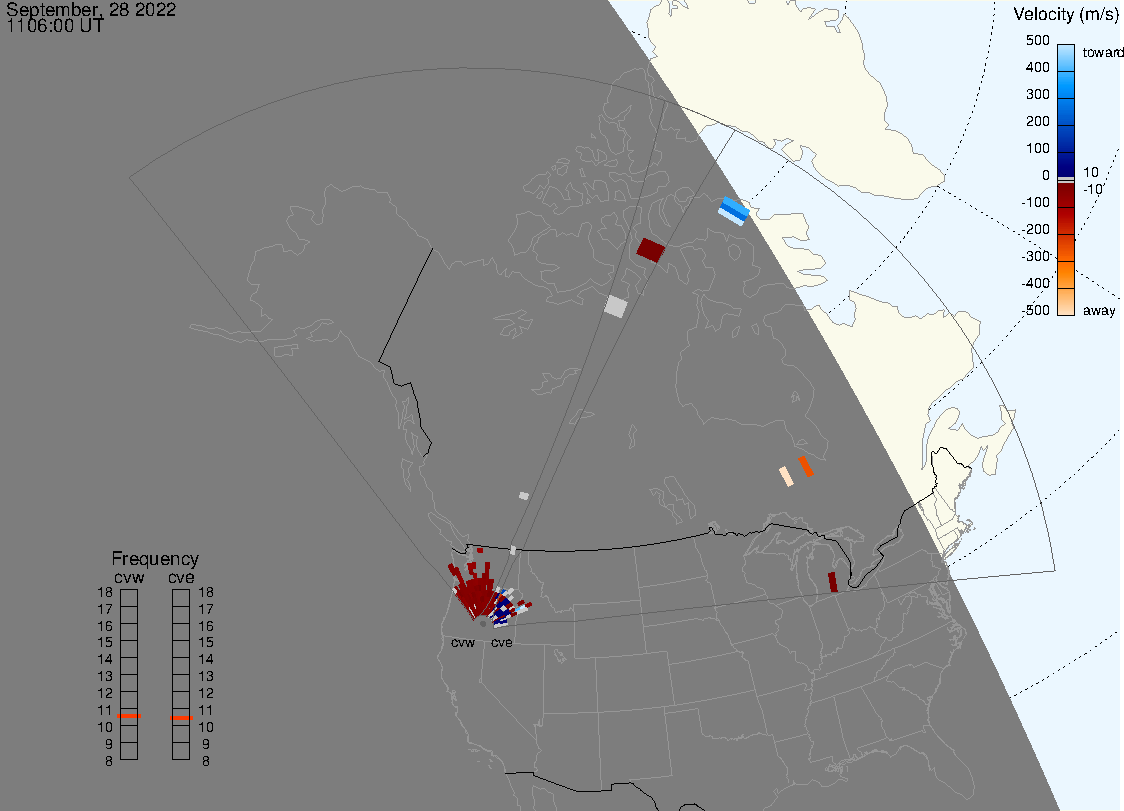
Task: Click the date text September, 28 2022
Action: pos(91,9)
